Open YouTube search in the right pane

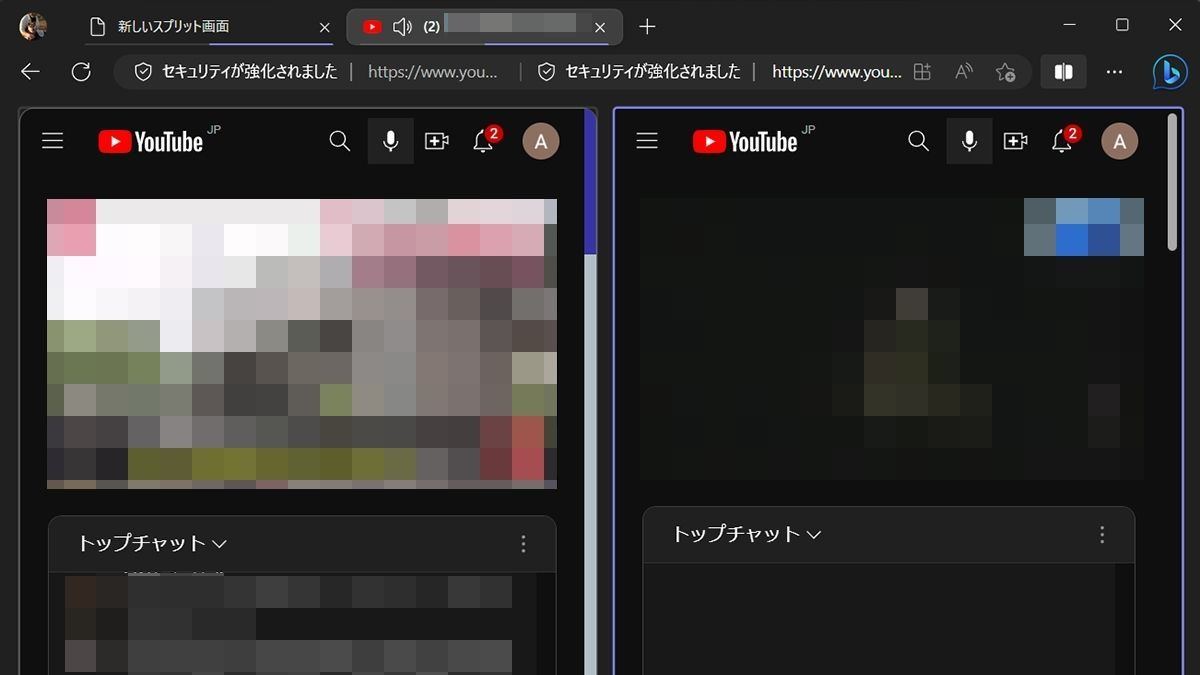[x=918, y=142]
